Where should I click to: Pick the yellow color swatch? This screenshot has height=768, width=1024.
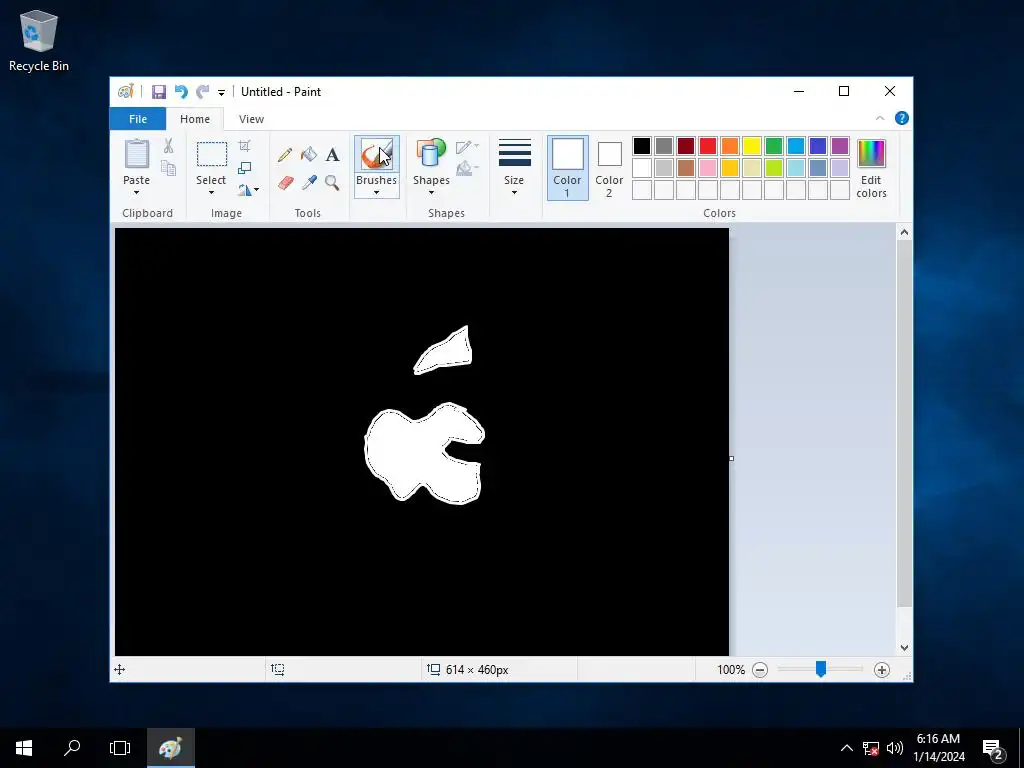tap(752, 146)
